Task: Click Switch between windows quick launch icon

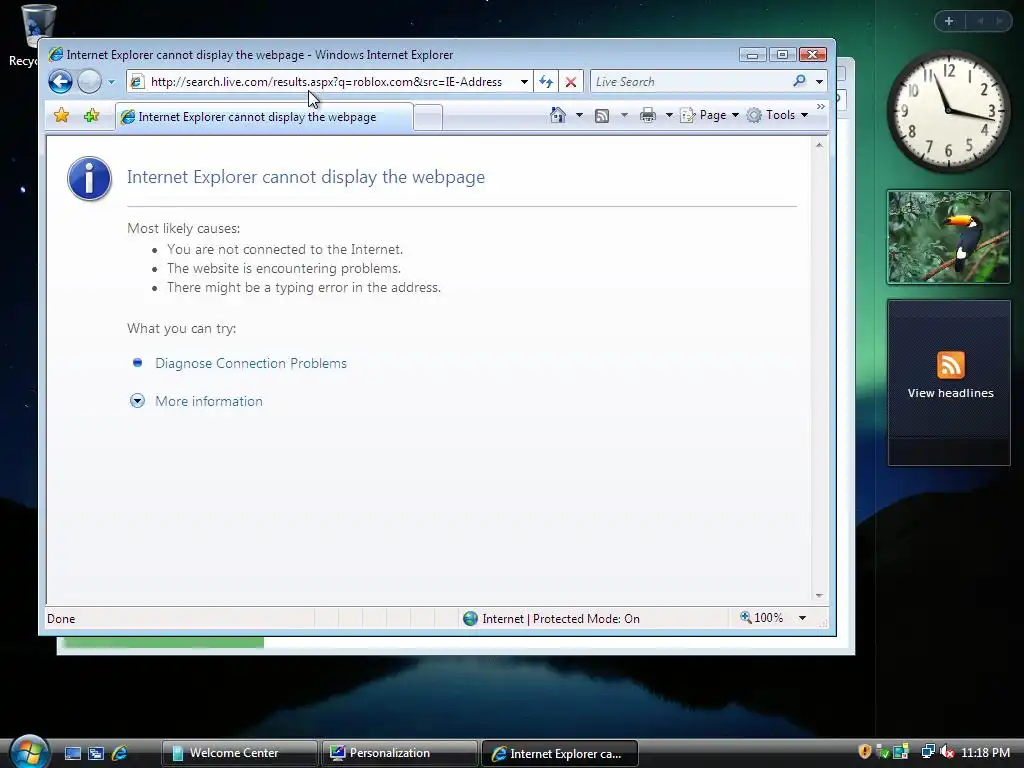Action: tap(96, 753)
